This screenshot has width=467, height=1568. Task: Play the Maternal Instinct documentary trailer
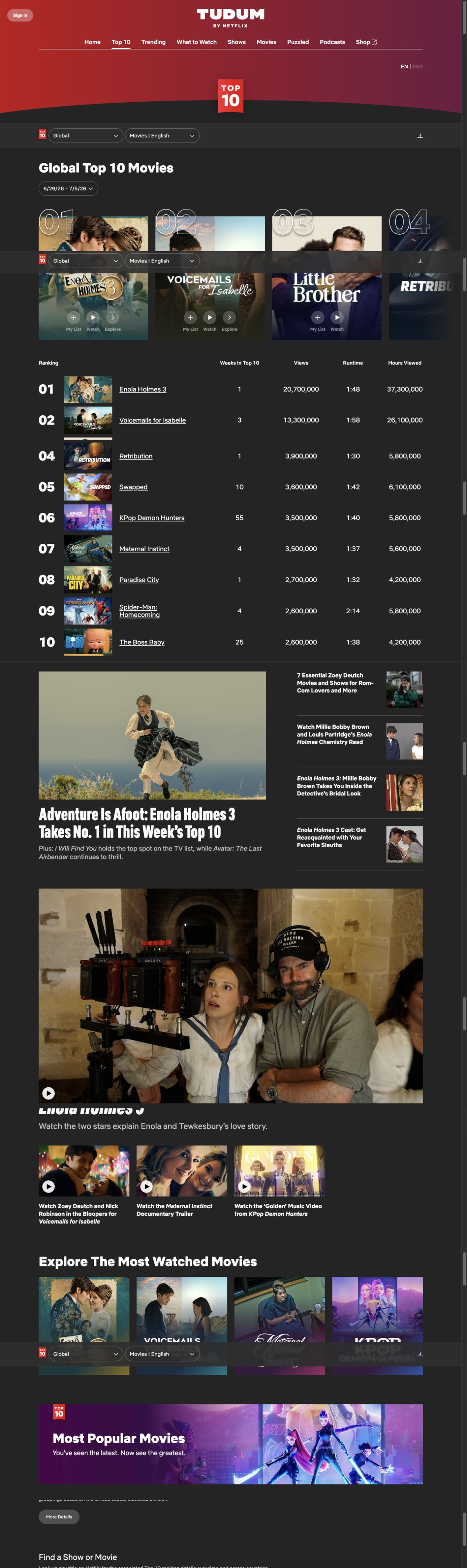[147, 1187]
